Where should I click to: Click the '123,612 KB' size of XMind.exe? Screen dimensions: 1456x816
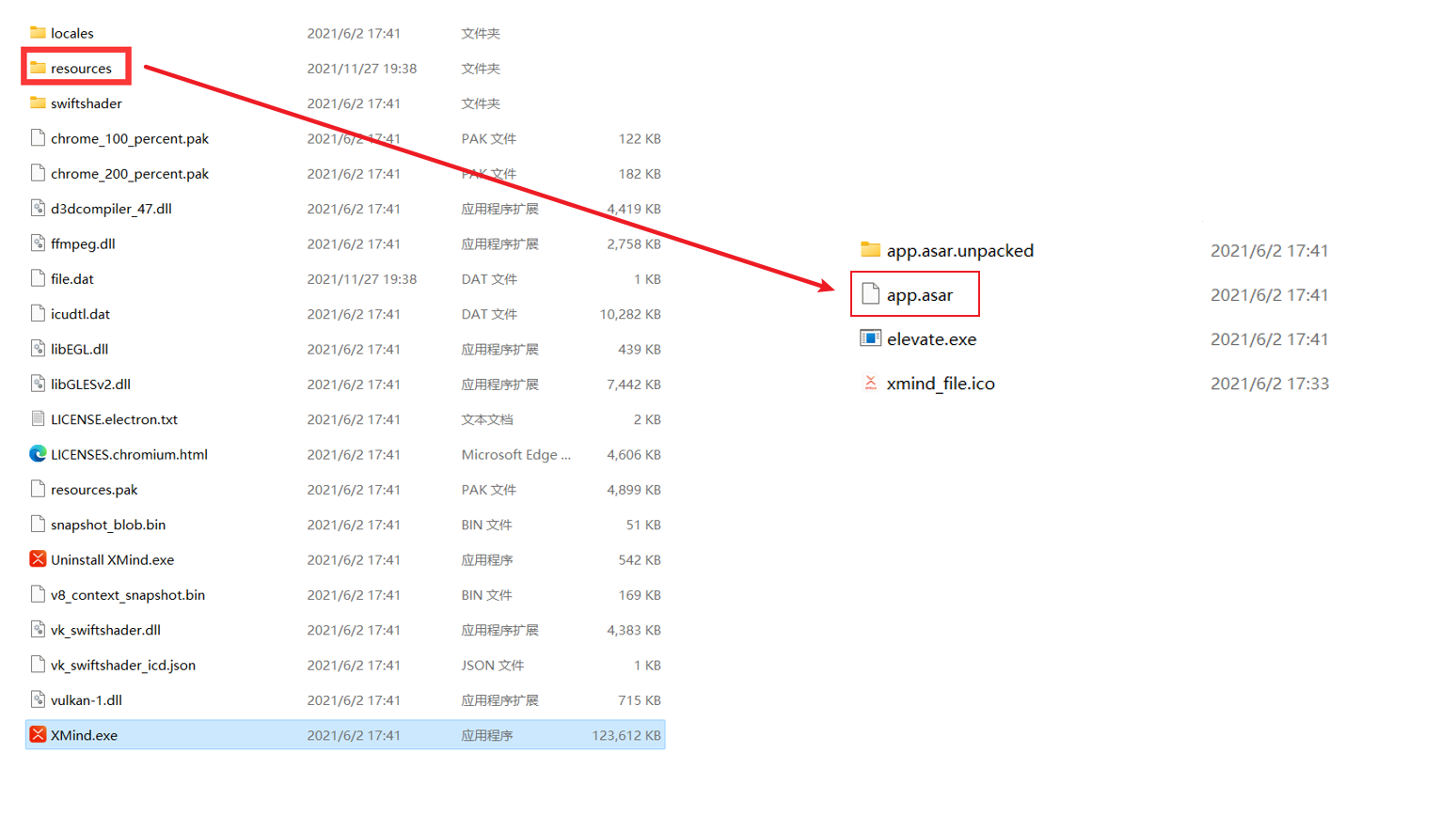tap(626, 735)
